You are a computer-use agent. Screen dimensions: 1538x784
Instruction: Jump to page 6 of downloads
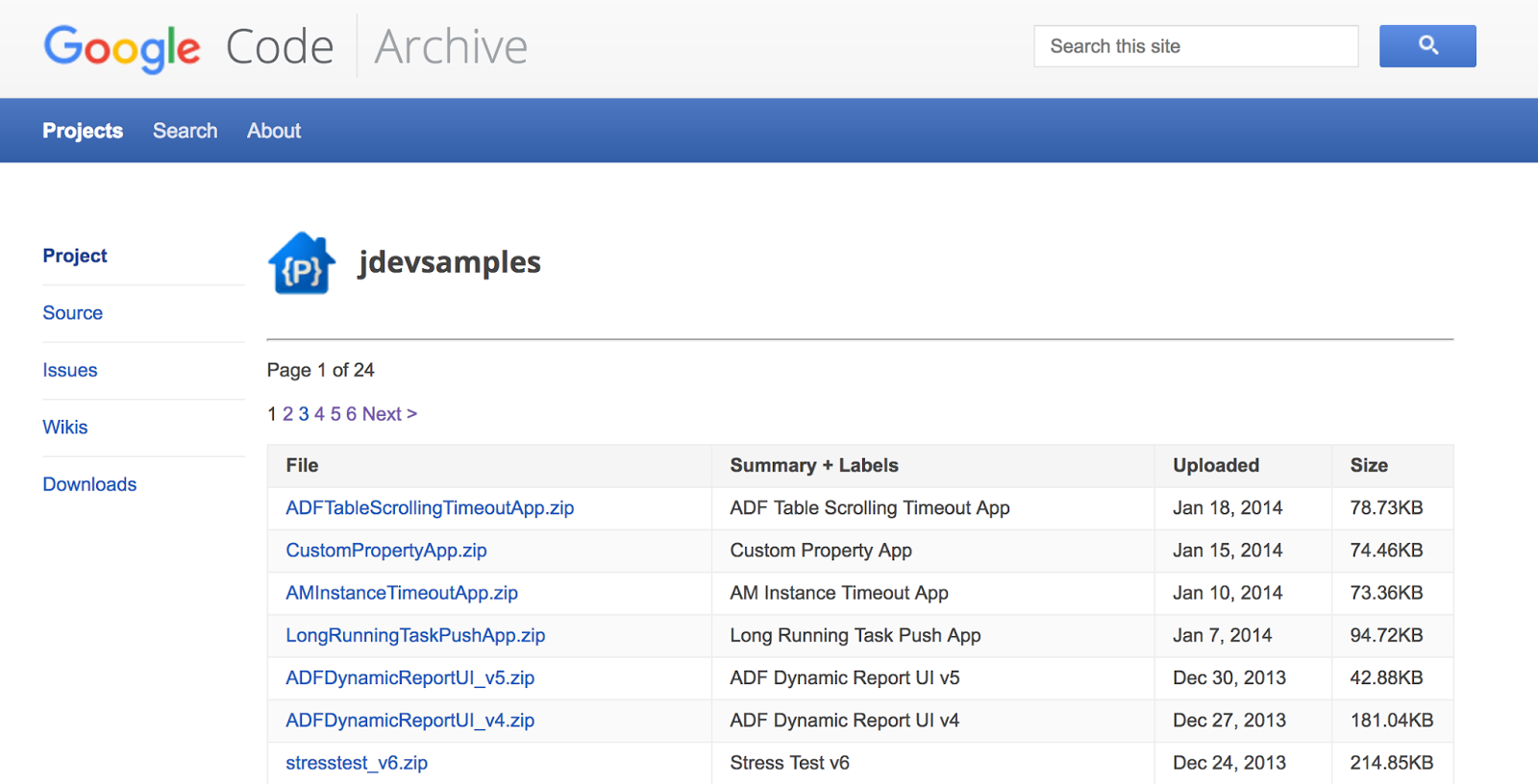[351, 414]
